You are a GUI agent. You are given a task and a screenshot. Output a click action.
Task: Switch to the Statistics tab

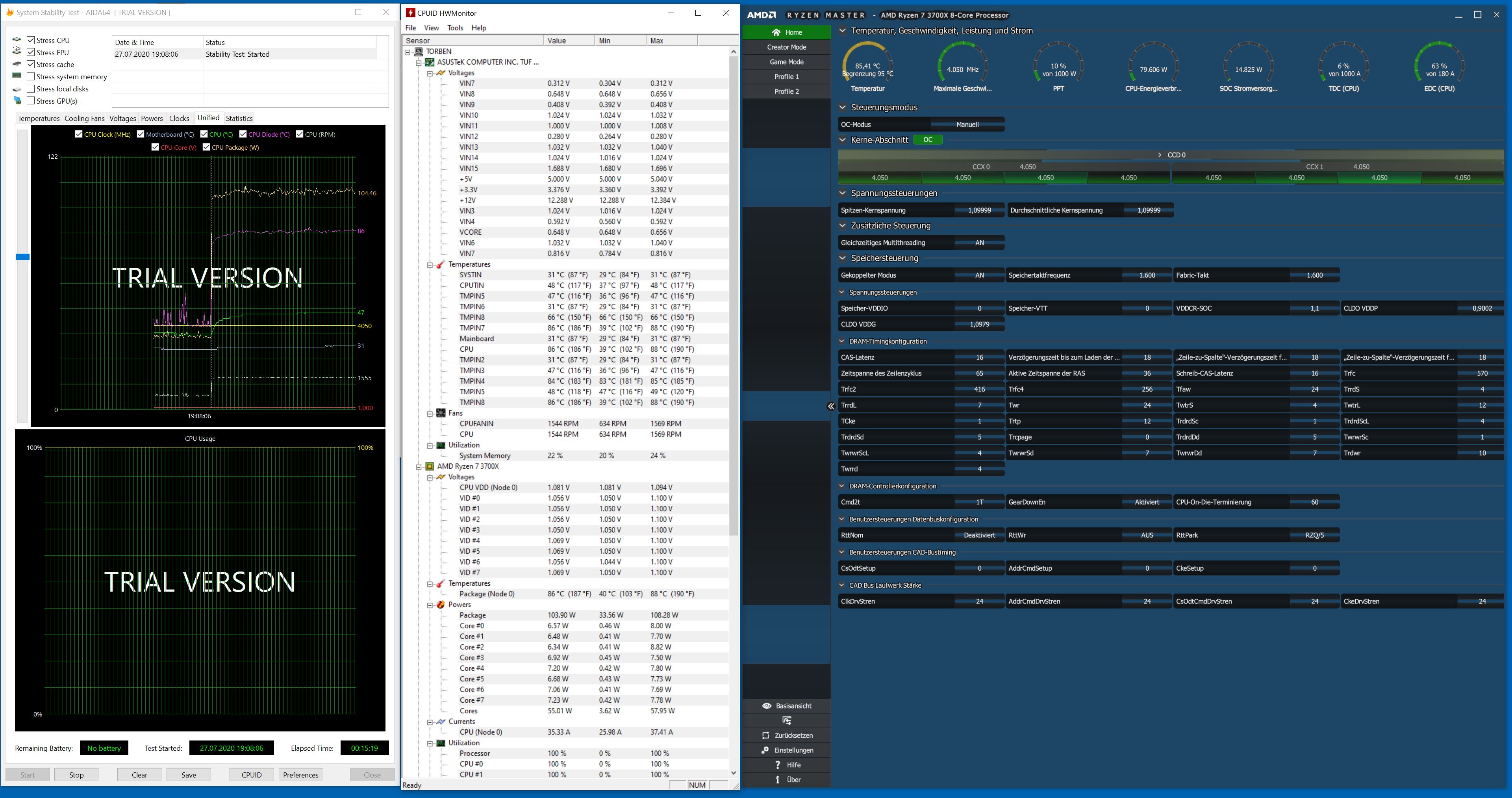click(239, 118)
